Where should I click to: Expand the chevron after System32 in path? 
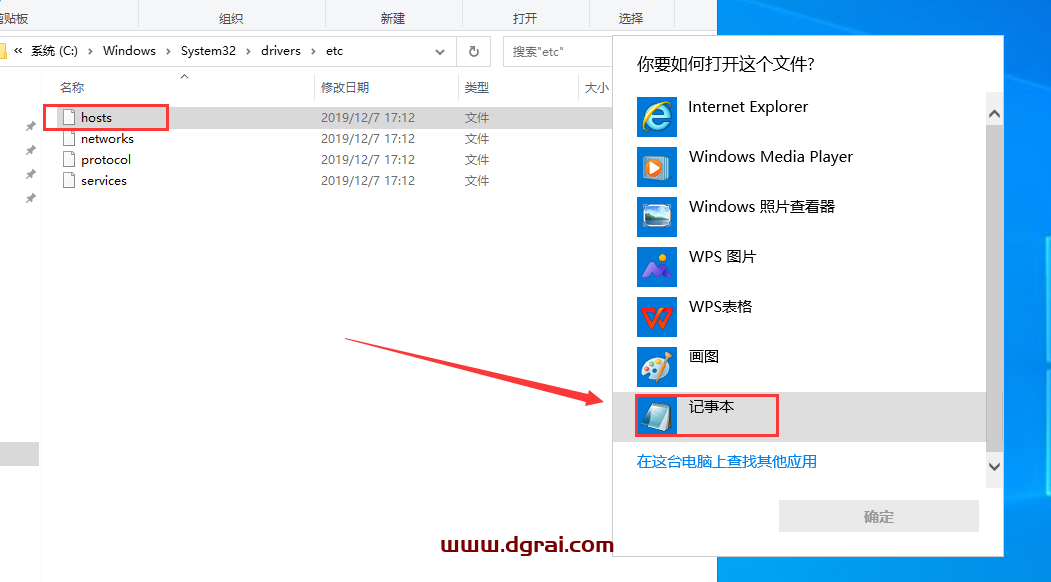(x=249, y=51)
